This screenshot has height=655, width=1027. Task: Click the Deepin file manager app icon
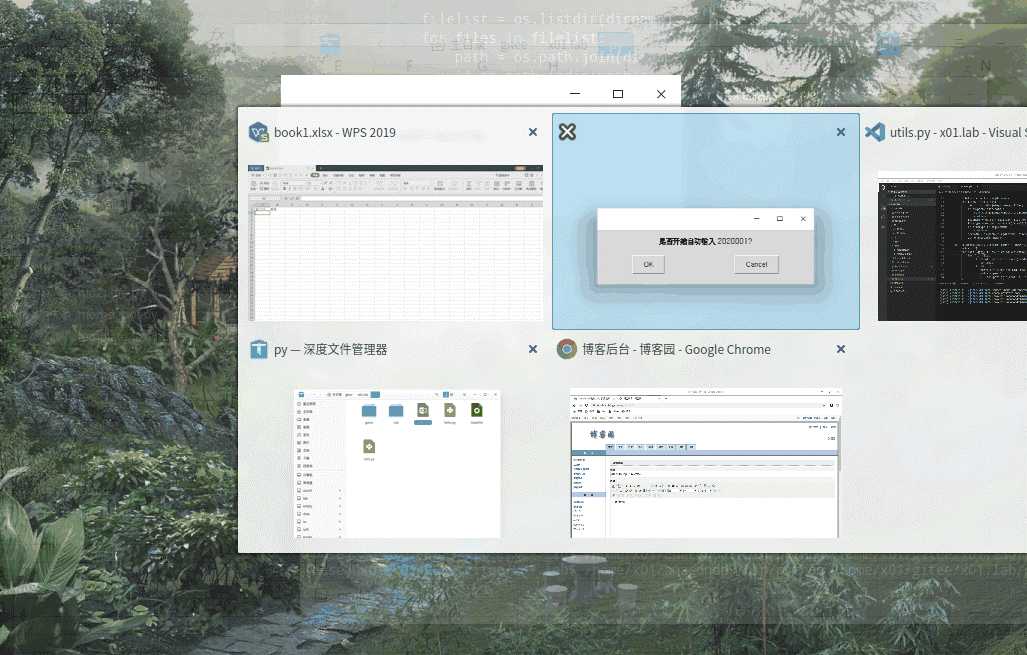[x=259, y=349]
